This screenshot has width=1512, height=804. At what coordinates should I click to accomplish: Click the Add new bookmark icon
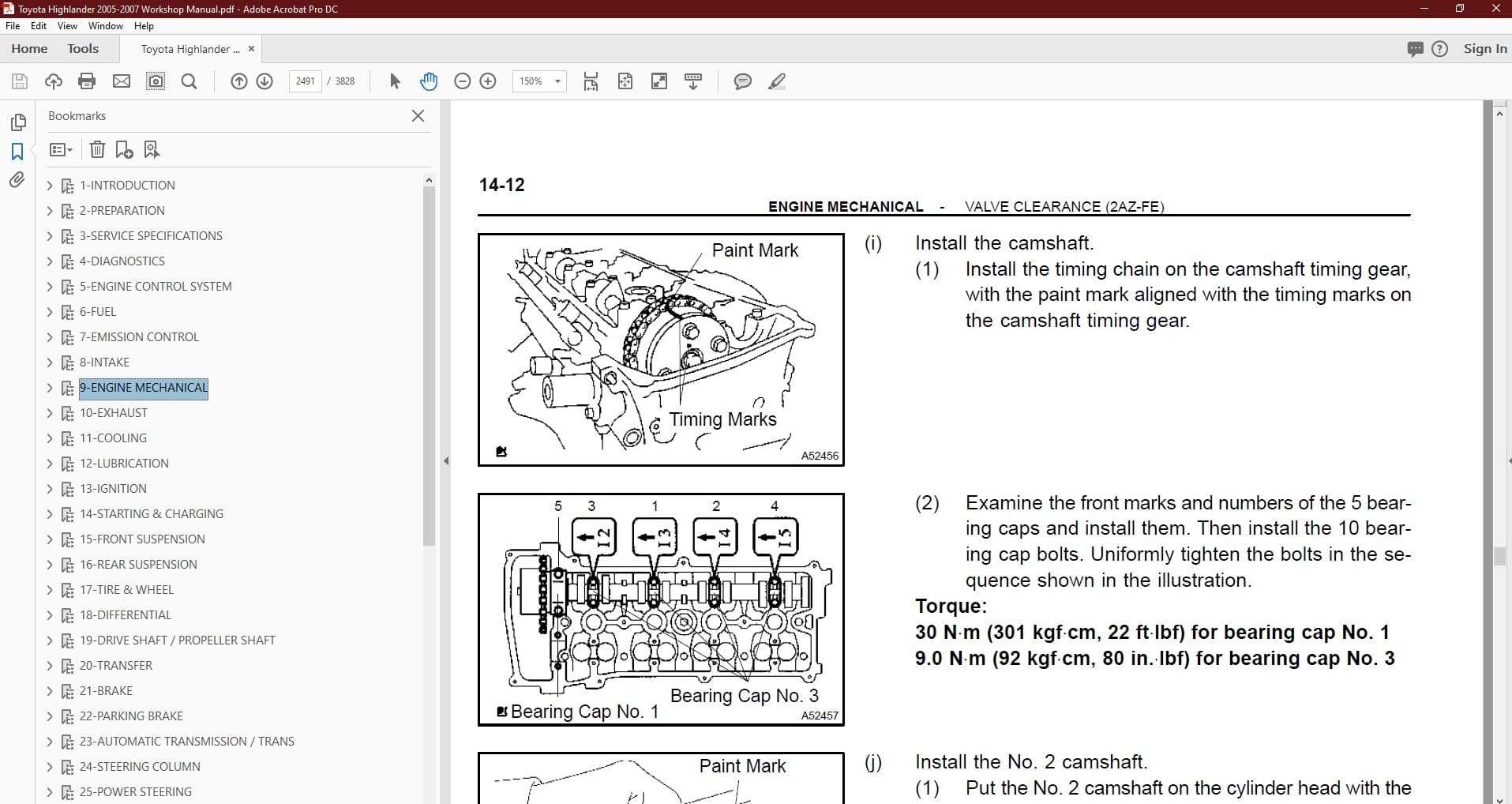(x=124, y=149)
